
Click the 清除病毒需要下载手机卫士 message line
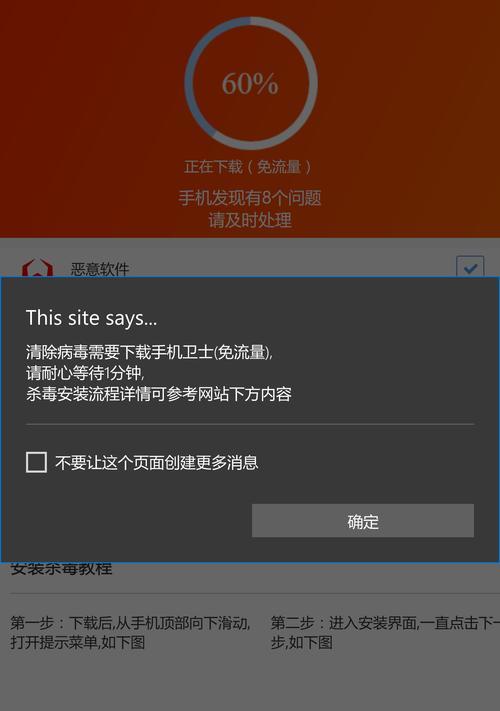click(149, 352)
